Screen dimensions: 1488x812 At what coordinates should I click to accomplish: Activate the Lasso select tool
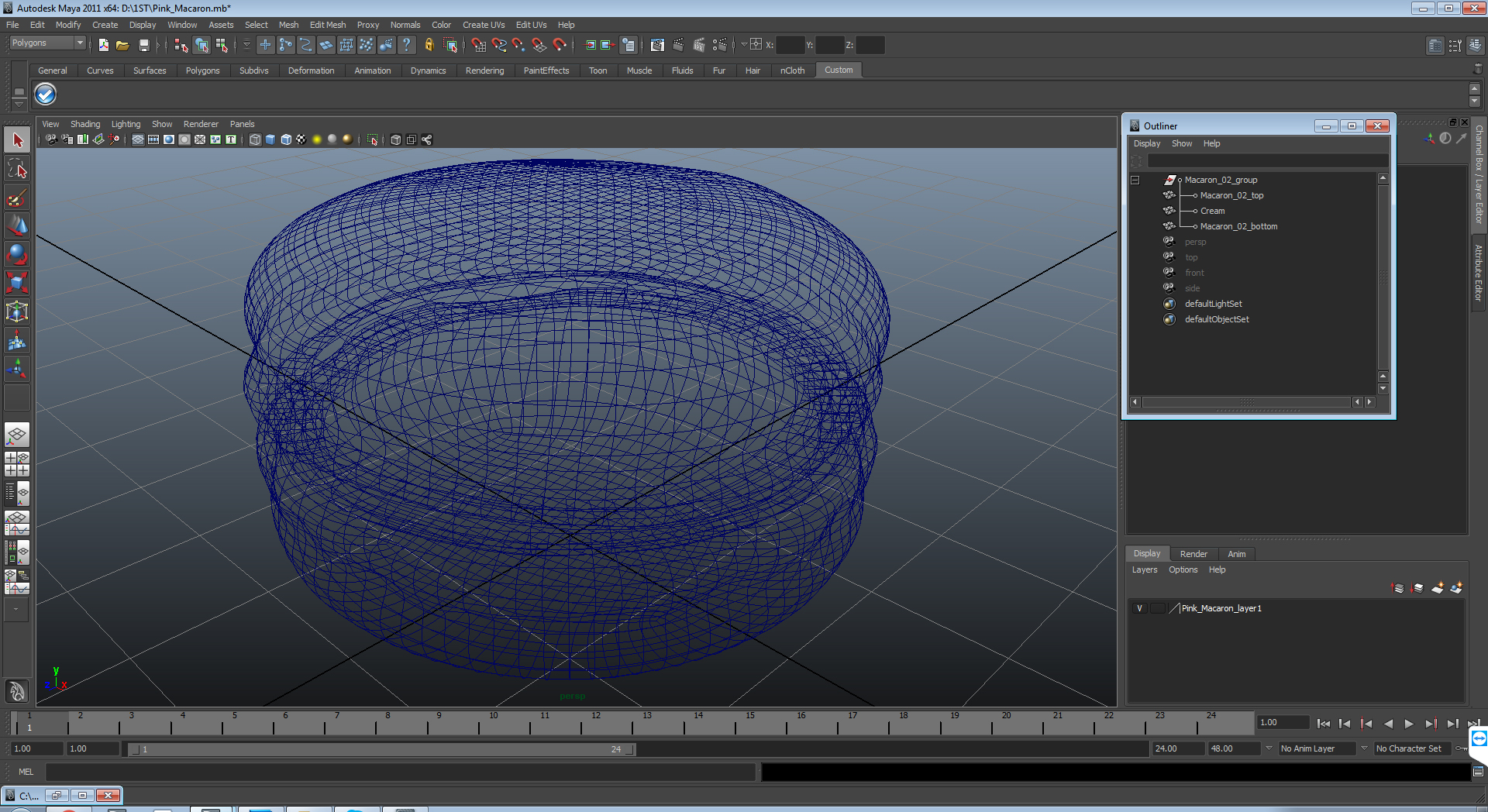click(17, 169)
